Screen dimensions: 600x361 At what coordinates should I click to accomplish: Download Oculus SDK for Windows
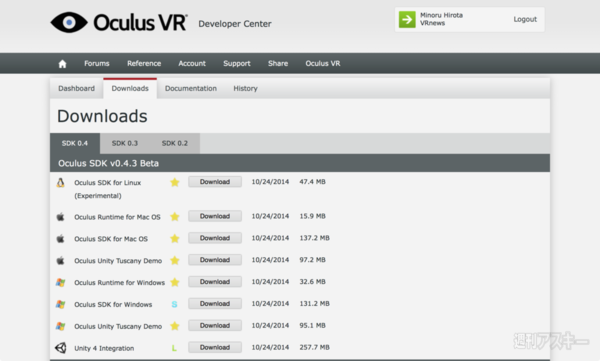tap(215, 304)
